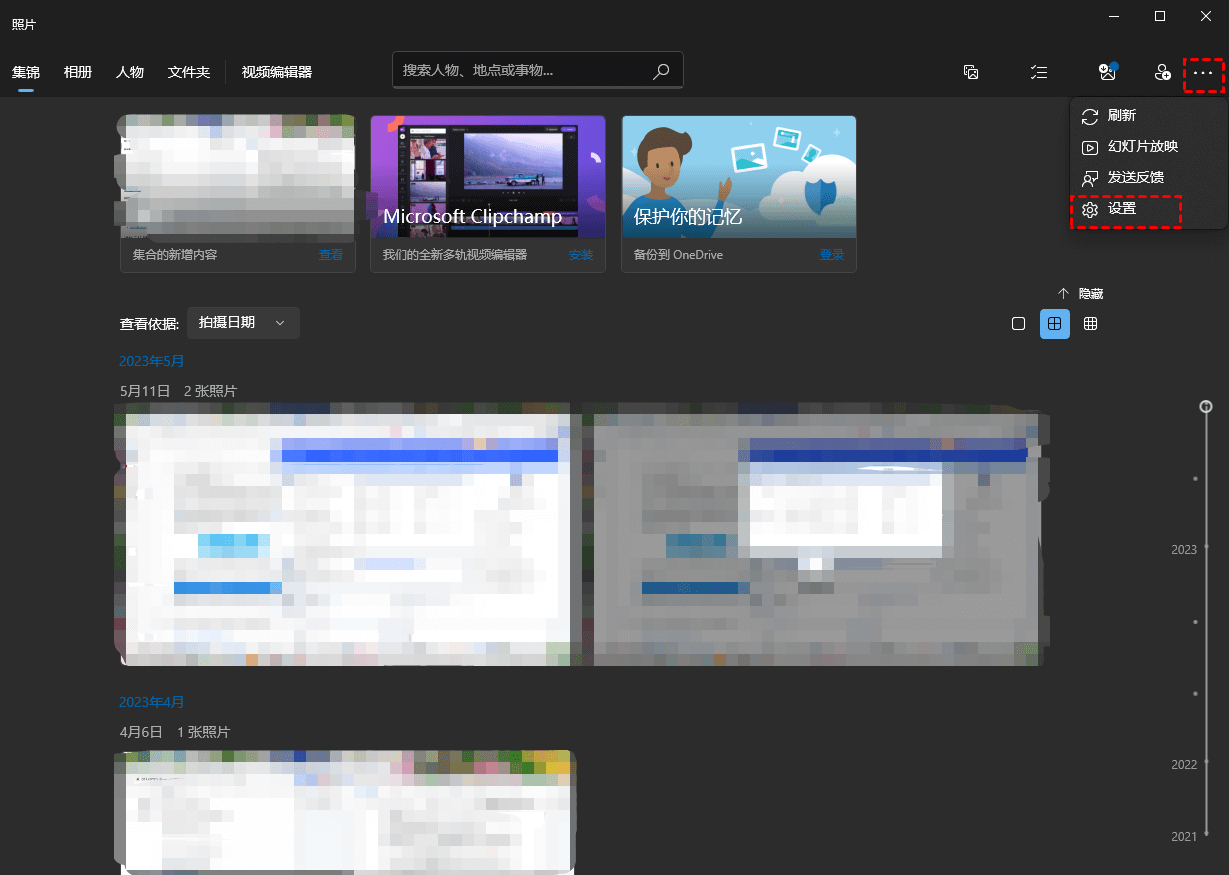1229x875 pixels.
Task: Click the add account person icon
Action: click(x=1162, y=72)
